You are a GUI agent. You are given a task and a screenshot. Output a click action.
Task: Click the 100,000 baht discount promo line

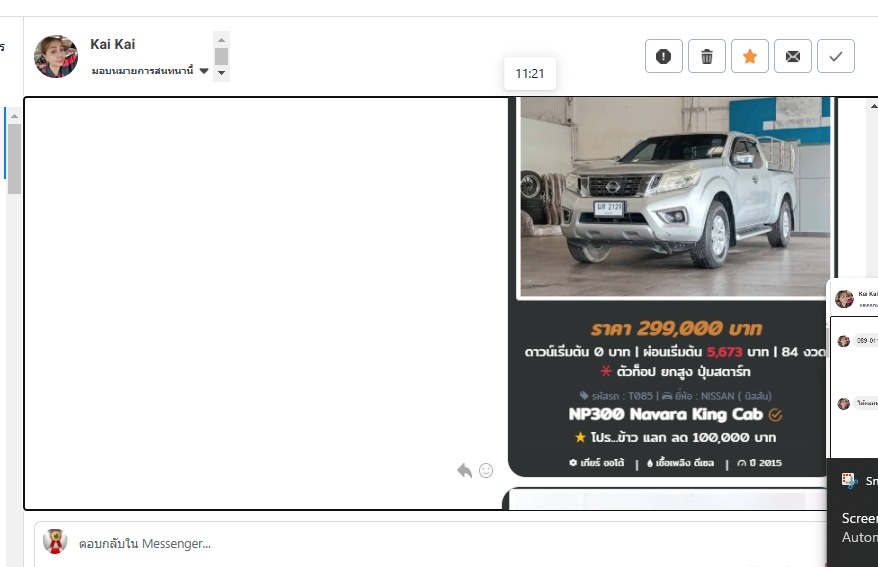[x=675, y=437]
